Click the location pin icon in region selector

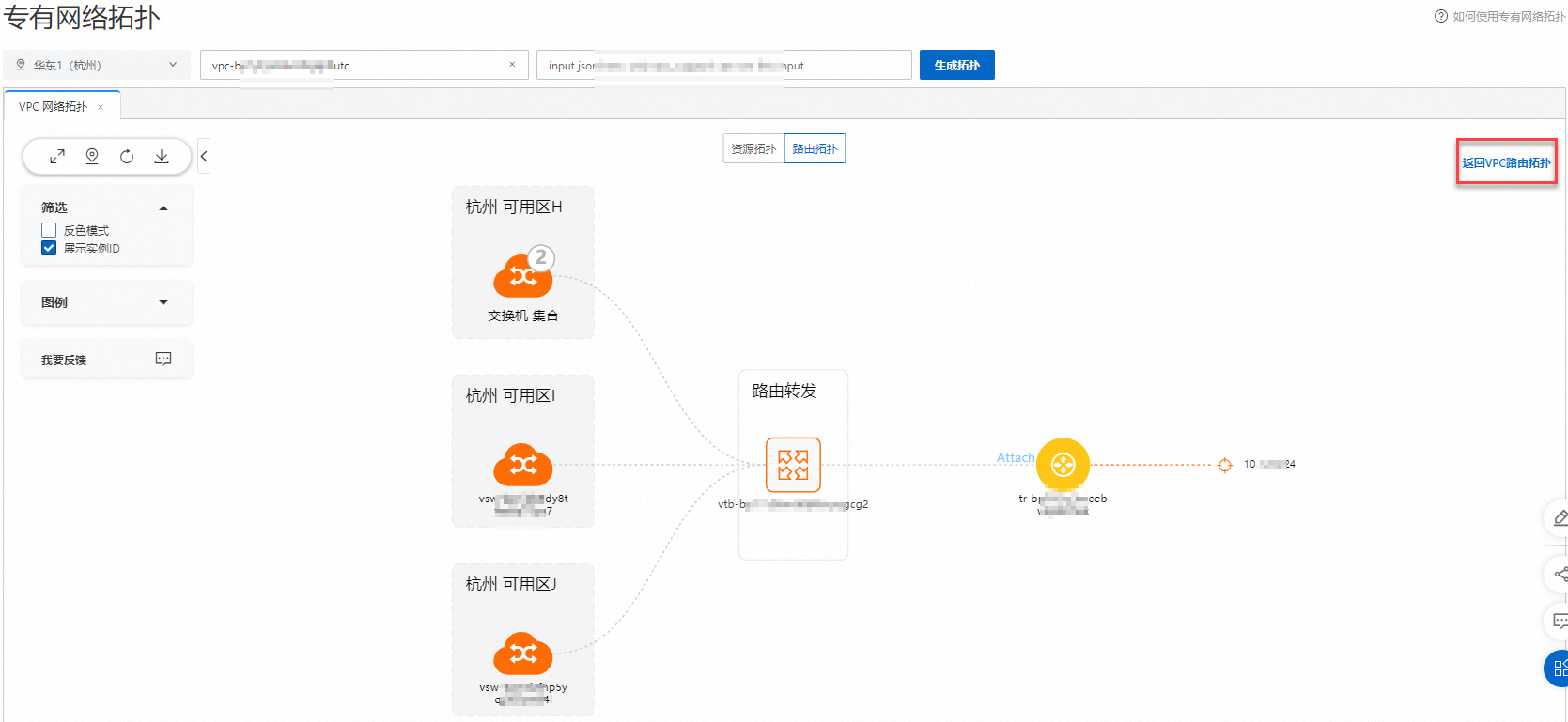21,65
